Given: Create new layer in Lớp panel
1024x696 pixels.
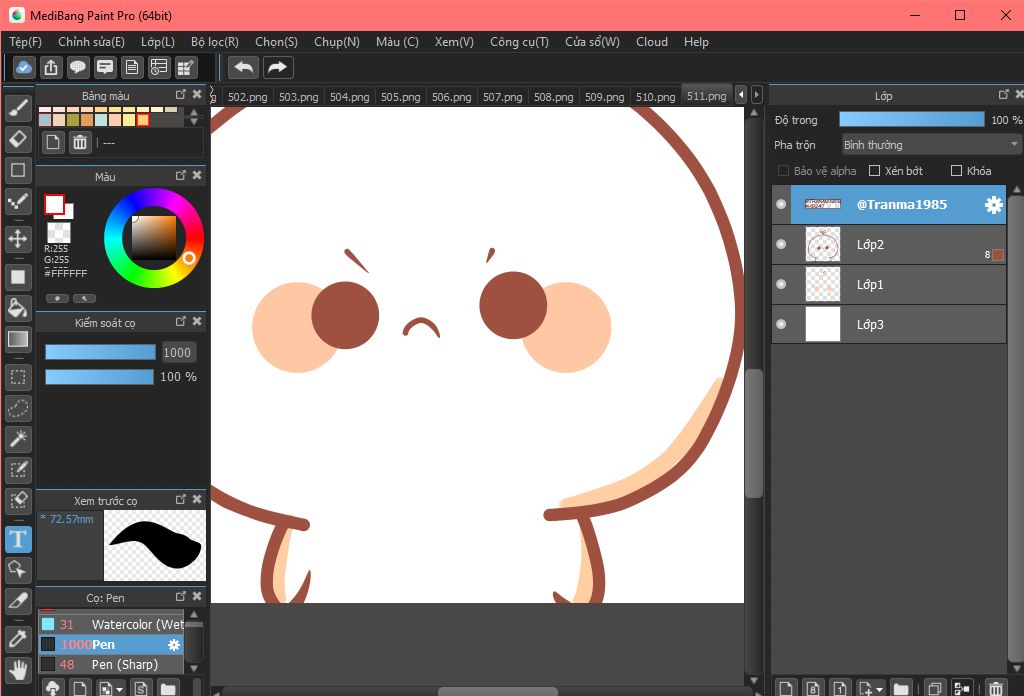Looking at the screenshot, I should pyautogui.click(x=786, y=688).
